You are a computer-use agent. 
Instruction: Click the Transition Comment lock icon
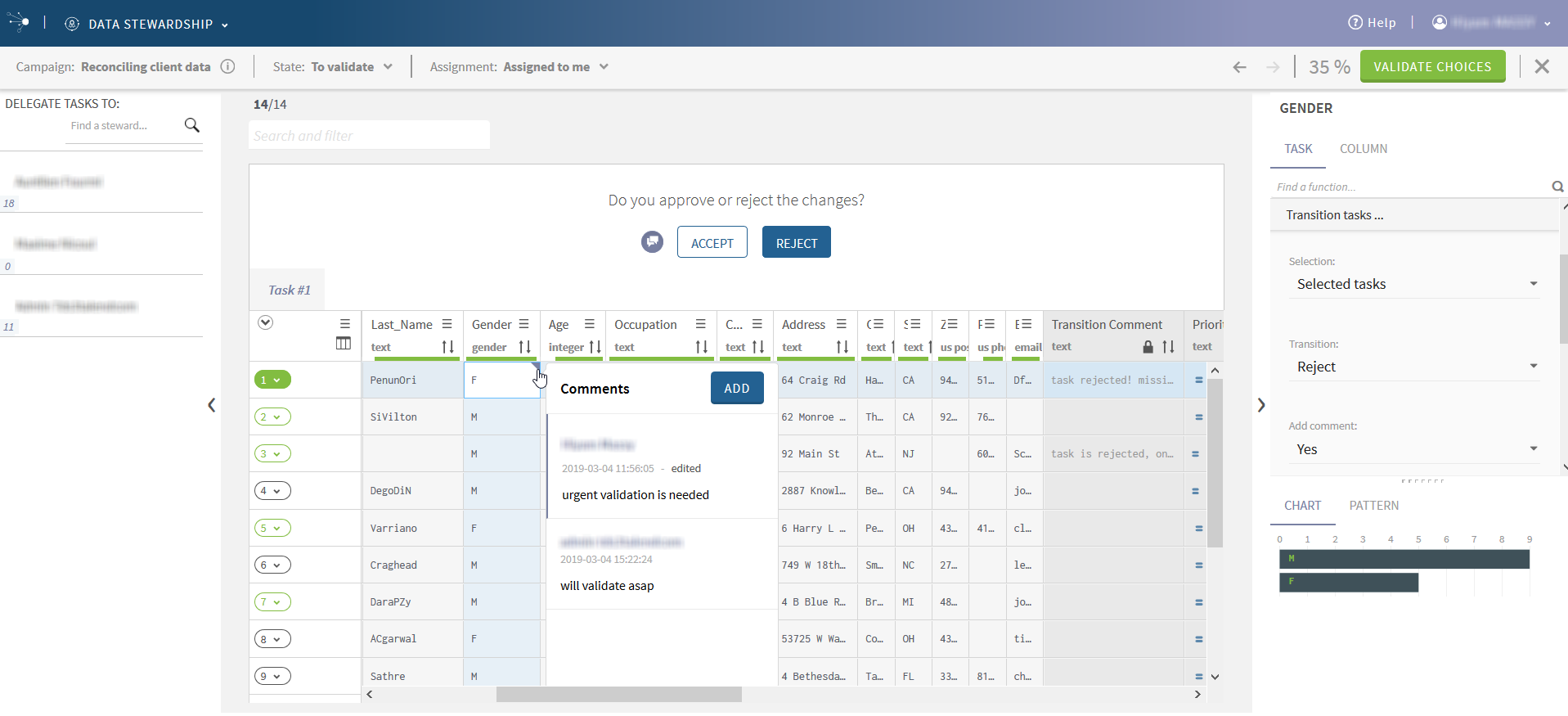1148,347
